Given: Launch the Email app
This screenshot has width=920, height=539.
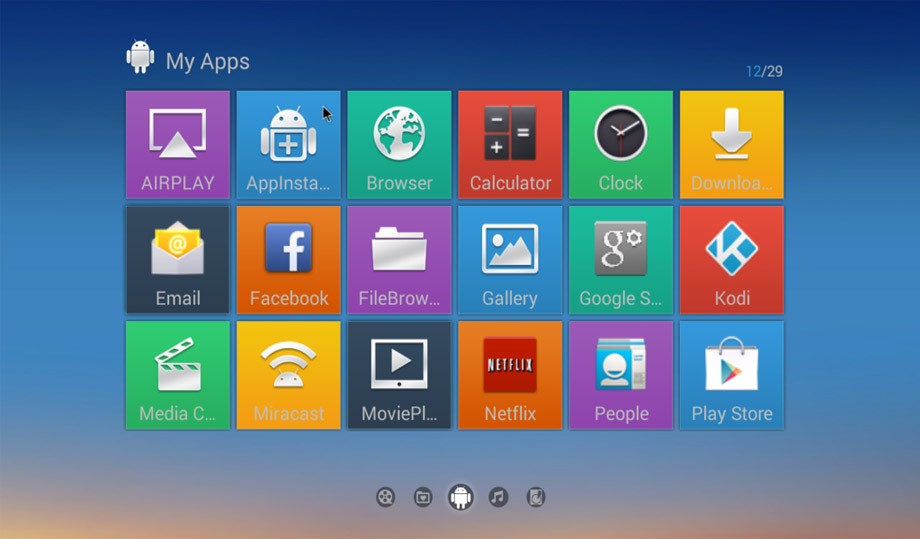Looking at the screenshot, I should click(x=178, y=260).
